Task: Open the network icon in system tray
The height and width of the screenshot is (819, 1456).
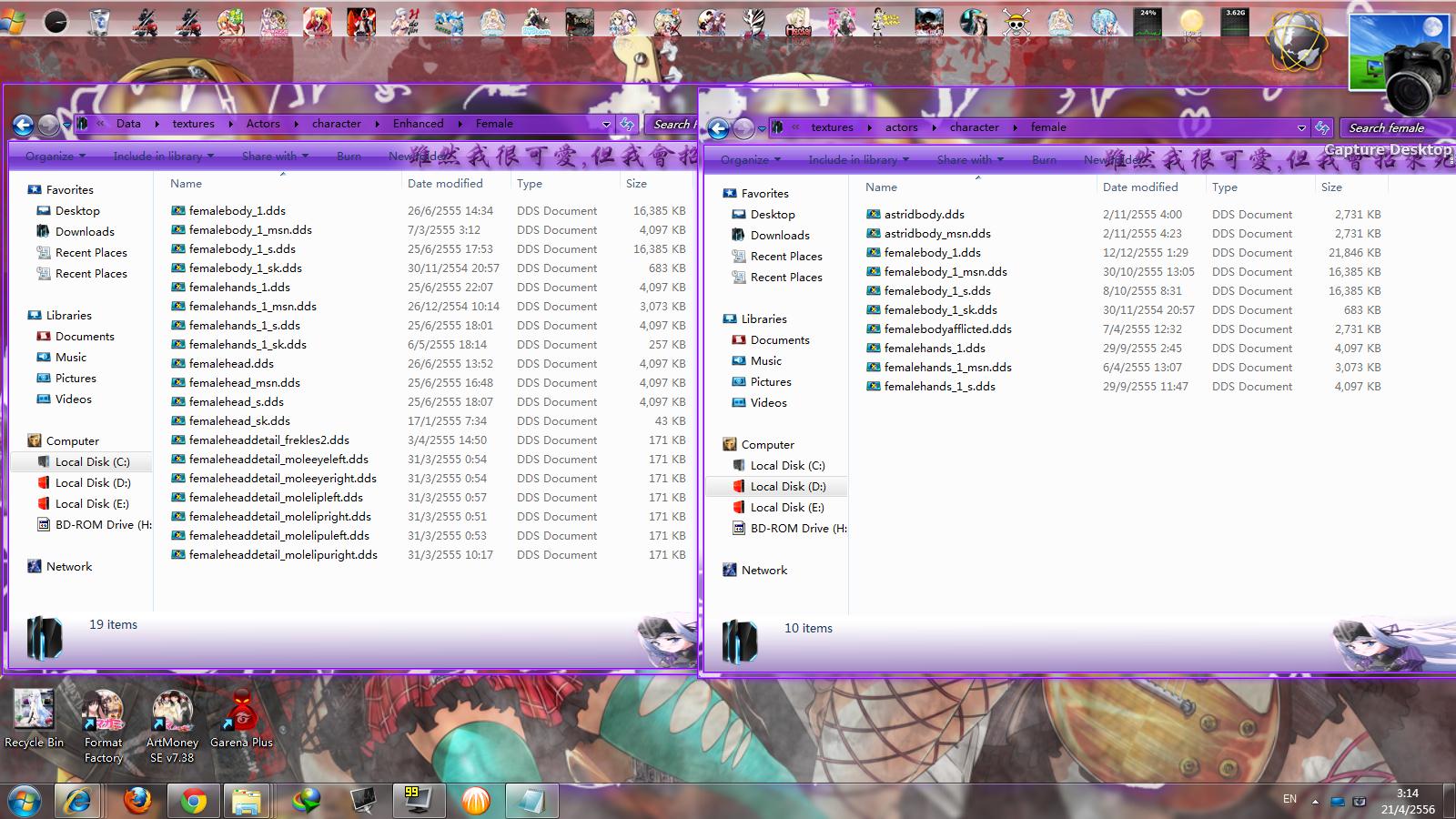Action: point(1337,801)
